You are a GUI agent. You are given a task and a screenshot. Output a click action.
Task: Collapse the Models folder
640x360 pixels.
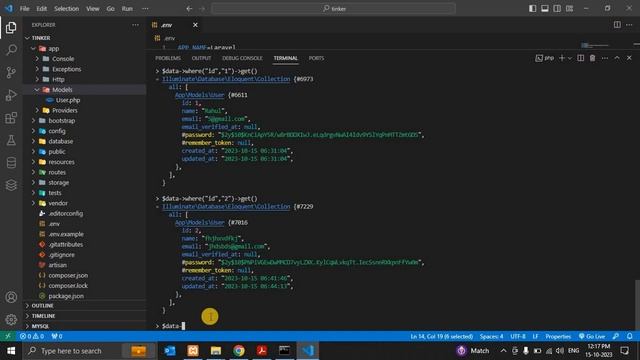[x=62, y=90]
